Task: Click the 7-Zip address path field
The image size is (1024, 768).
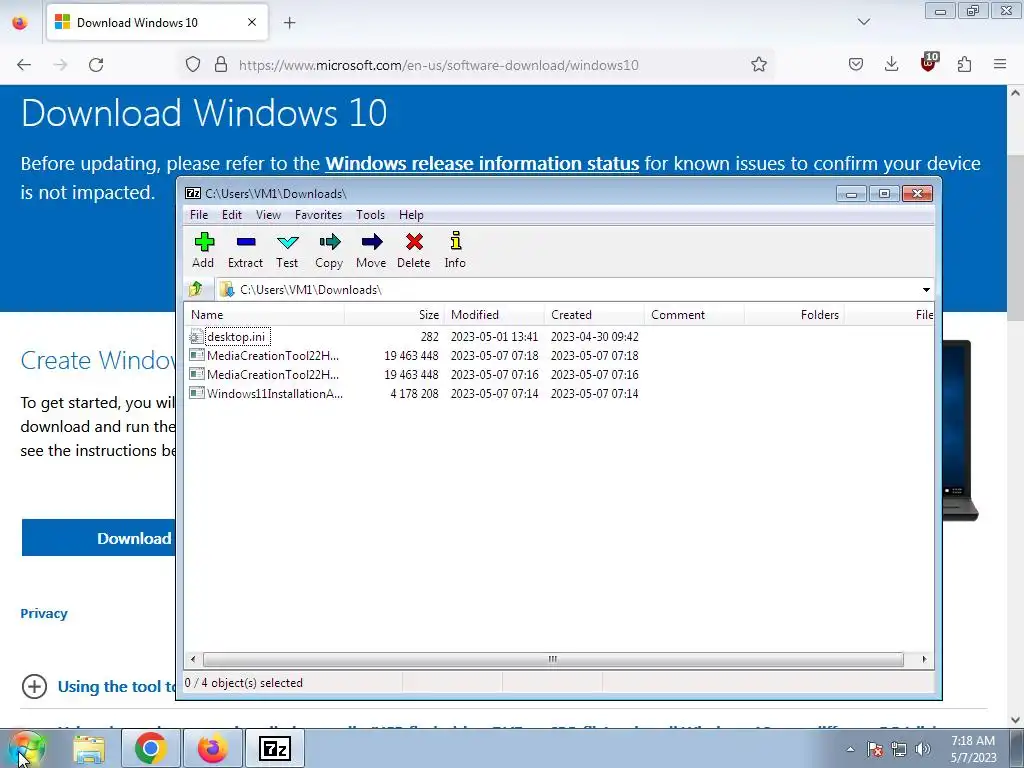Action: coord(568,289)
